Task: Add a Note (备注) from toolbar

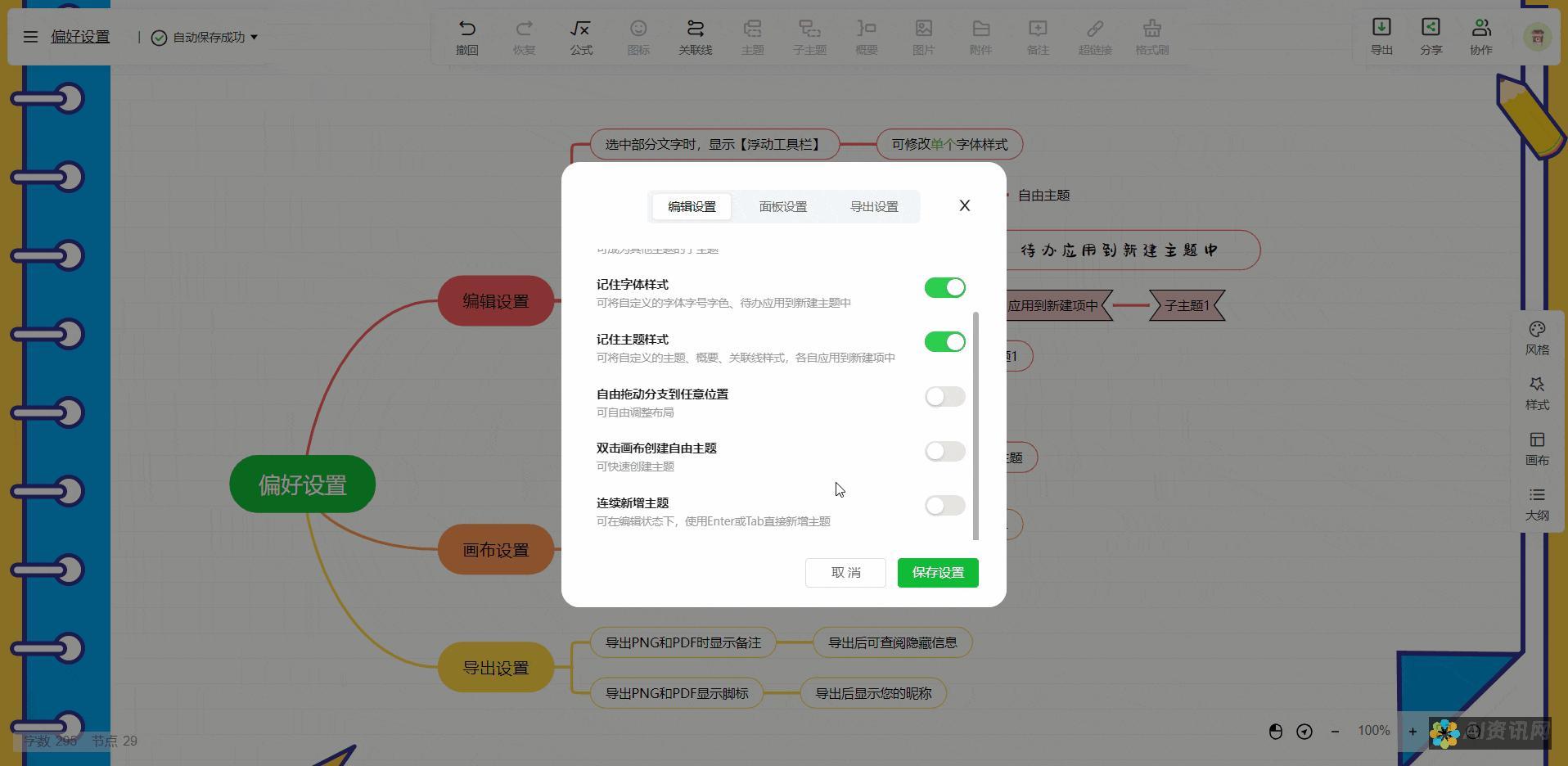Action: point(1038,37)
